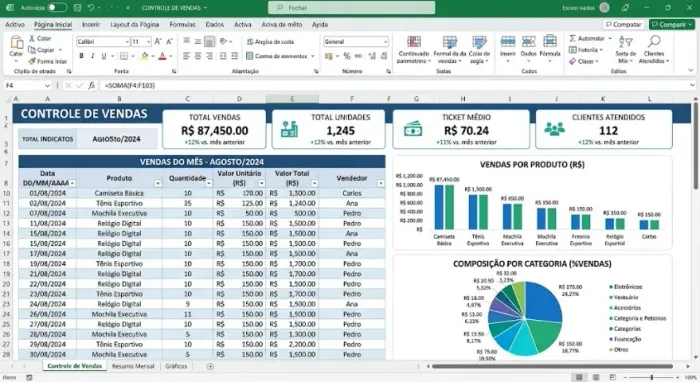The image size is (700, 382).
Task: Open the Dados ribbon tab
Action: (x=215, y=25)
